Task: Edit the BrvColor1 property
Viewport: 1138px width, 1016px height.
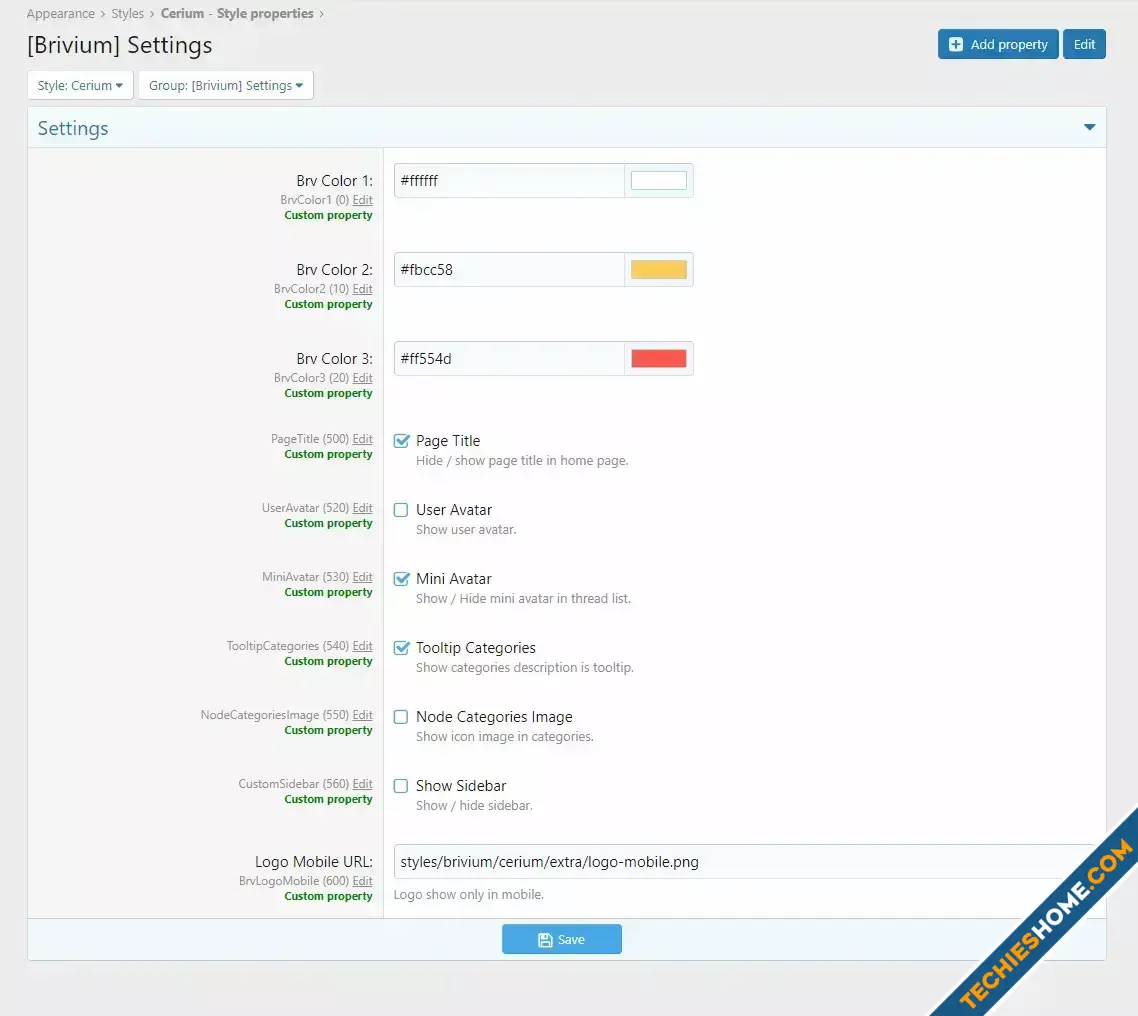Action: (x=362, y=200)
